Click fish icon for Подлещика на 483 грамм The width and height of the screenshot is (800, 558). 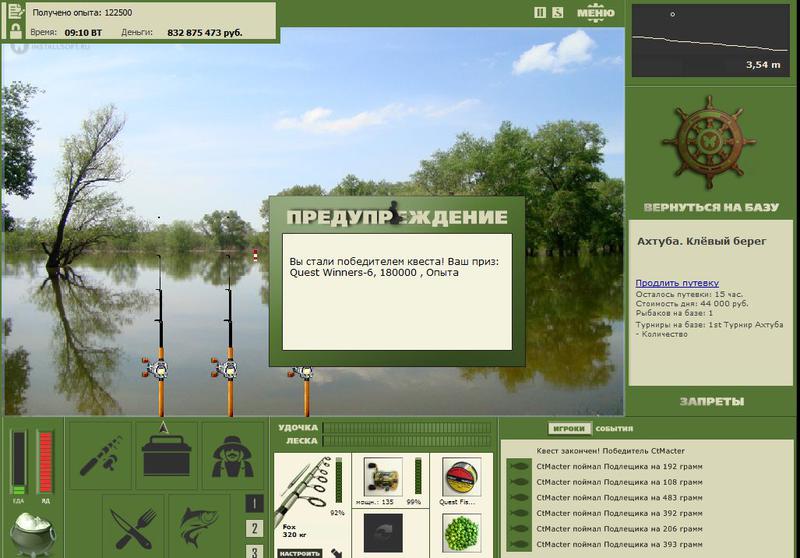pyautogui.click(x=519, y=497)
